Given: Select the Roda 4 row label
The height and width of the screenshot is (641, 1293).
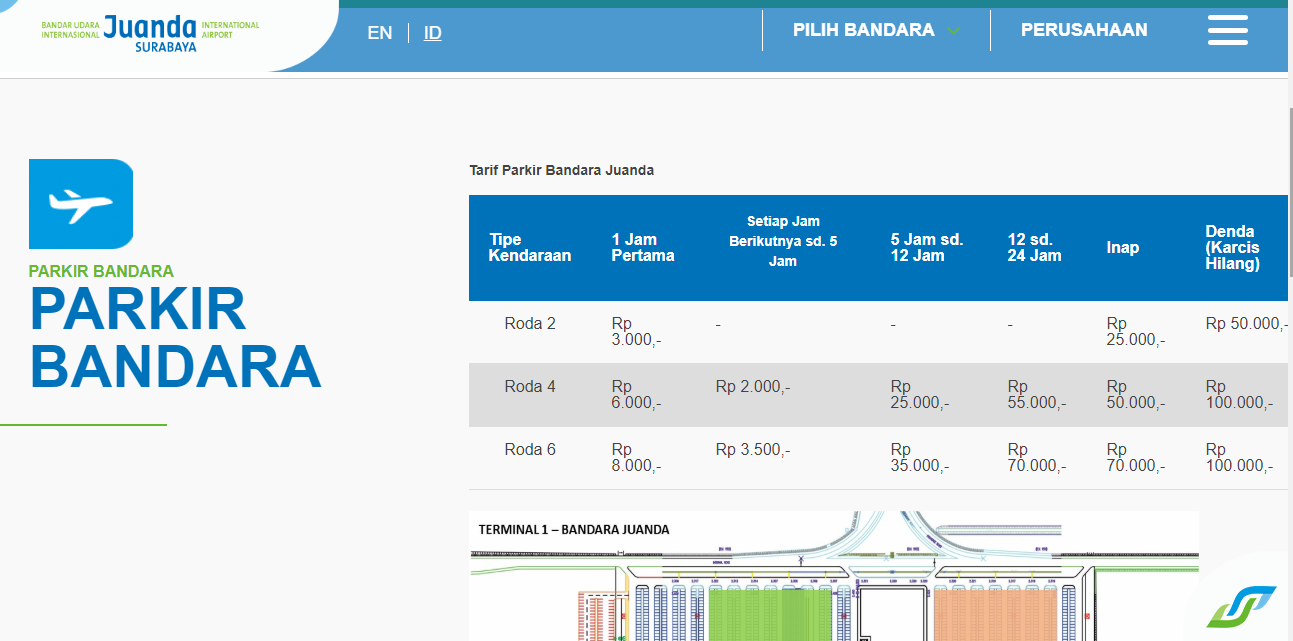Looking at the screenshot, I should 530,387.
